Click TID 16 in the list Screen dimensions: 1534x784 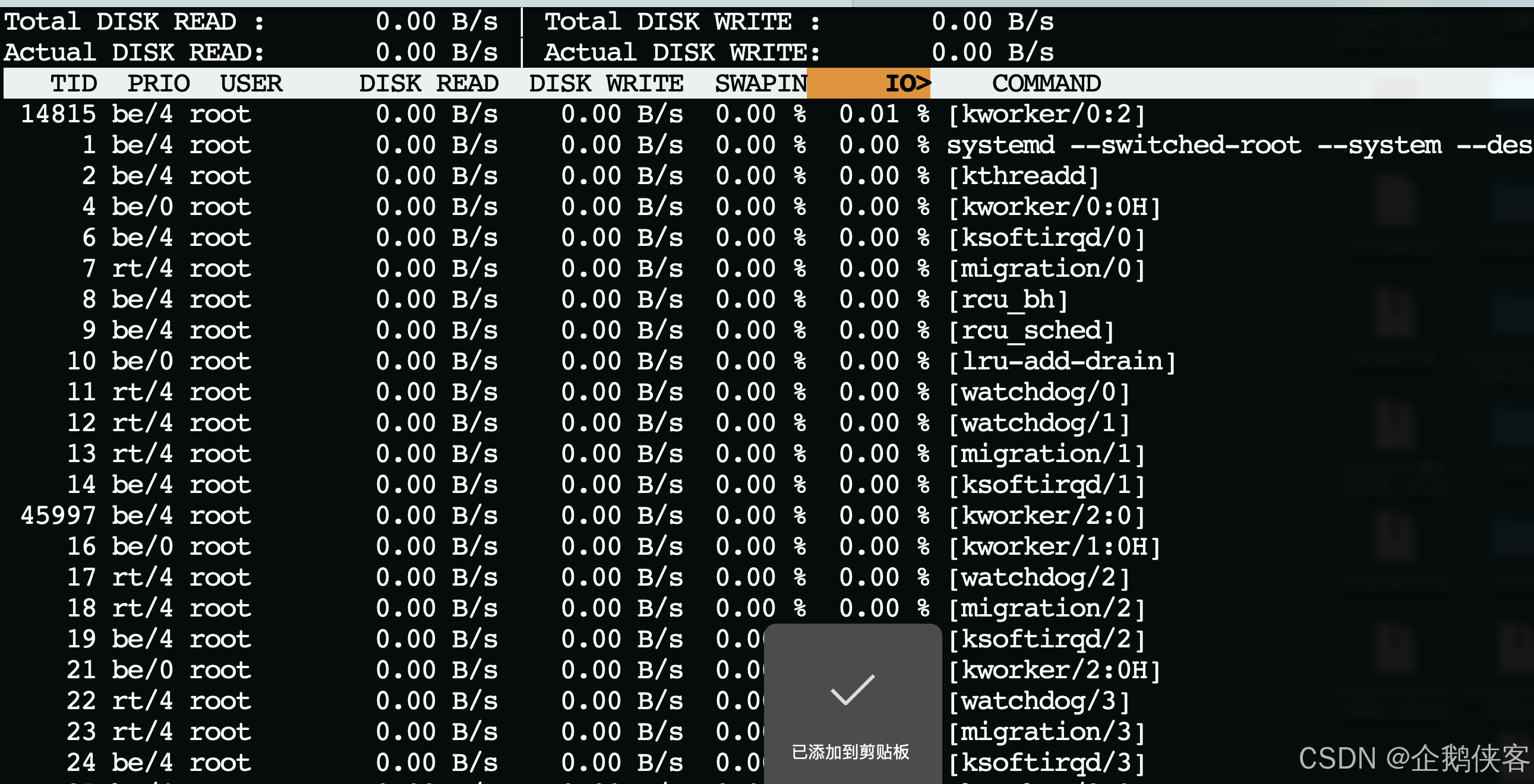tap(81, 546)
